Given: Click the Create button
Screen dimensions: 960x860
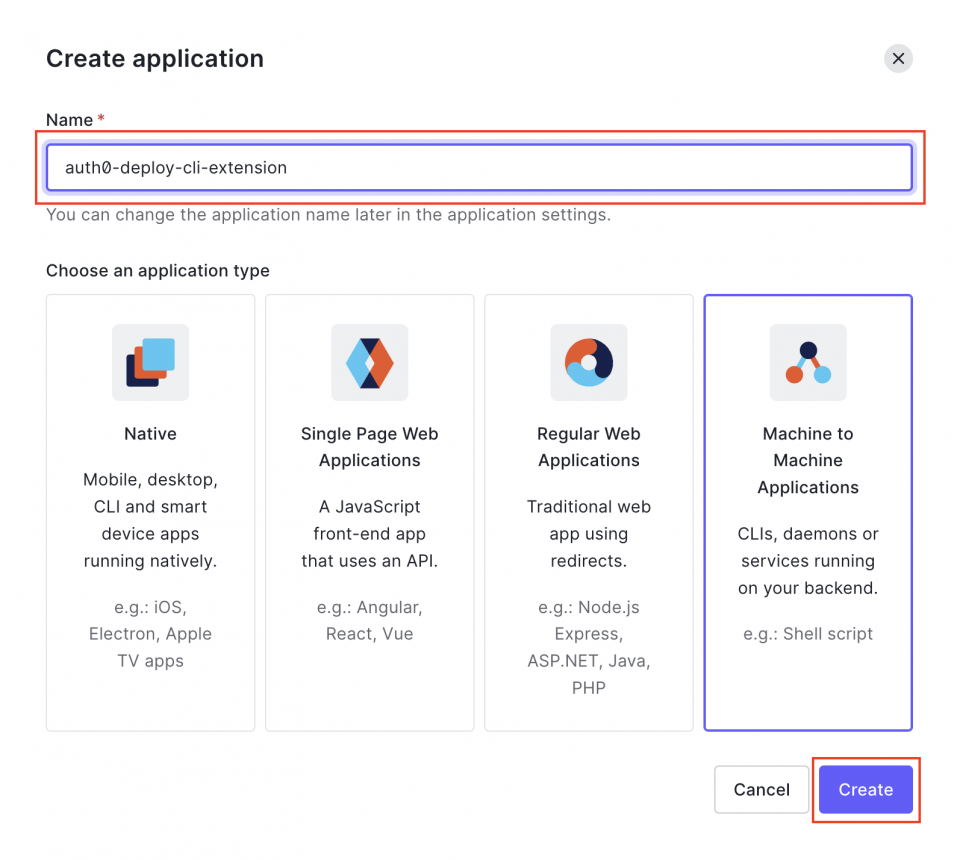Looking at the screenshot, I should point(865,789).
